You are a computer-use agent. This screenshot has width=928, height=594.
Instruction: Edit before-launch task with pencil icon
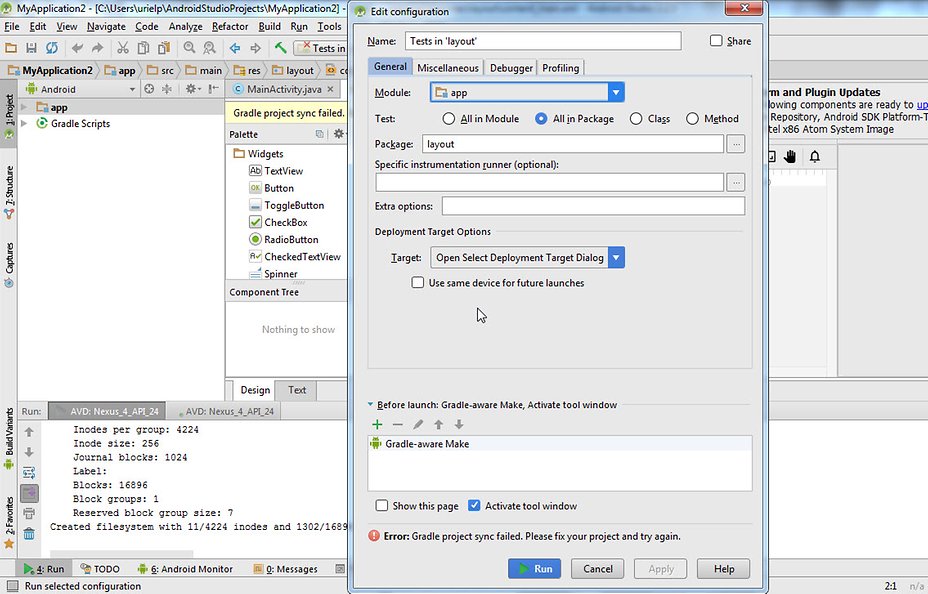(418, 424)
